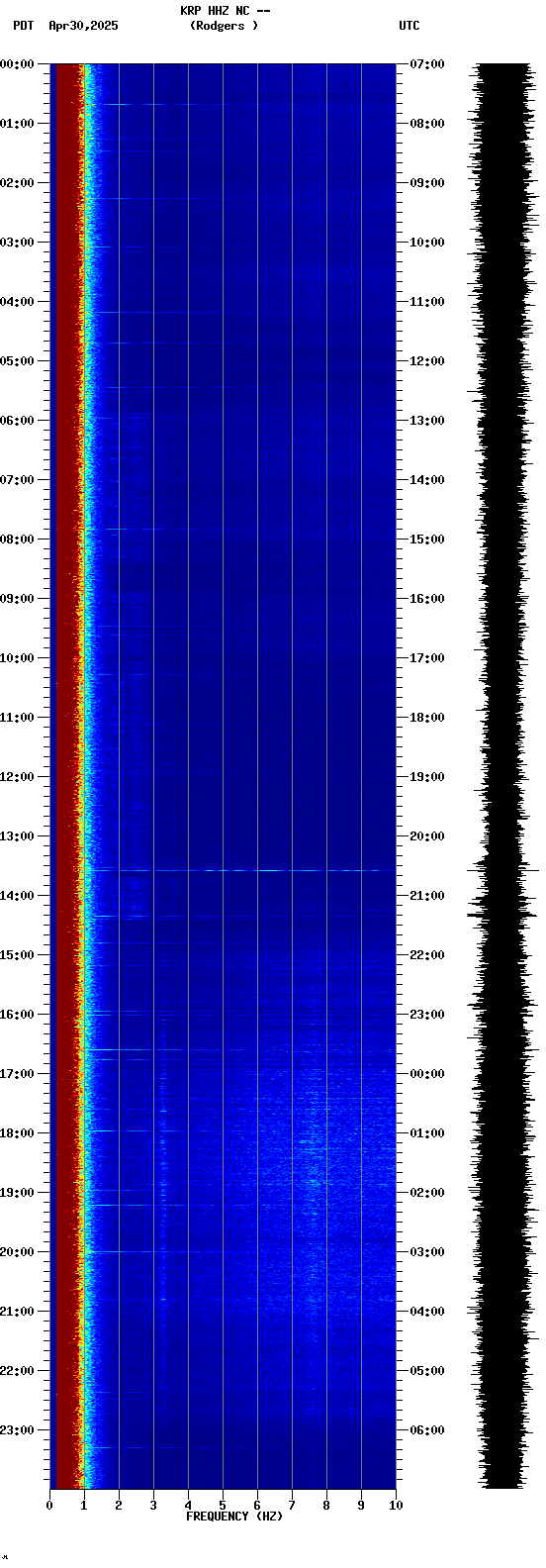
Task: Click the 05:00 UTC time label
Action: [426, 1371]
